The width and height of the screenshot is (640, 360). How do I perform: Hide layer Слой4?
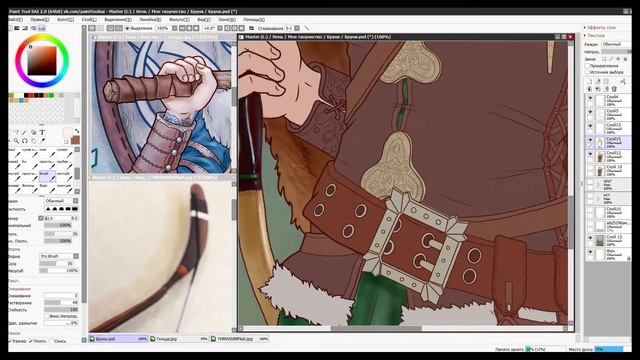coord(590,98)
